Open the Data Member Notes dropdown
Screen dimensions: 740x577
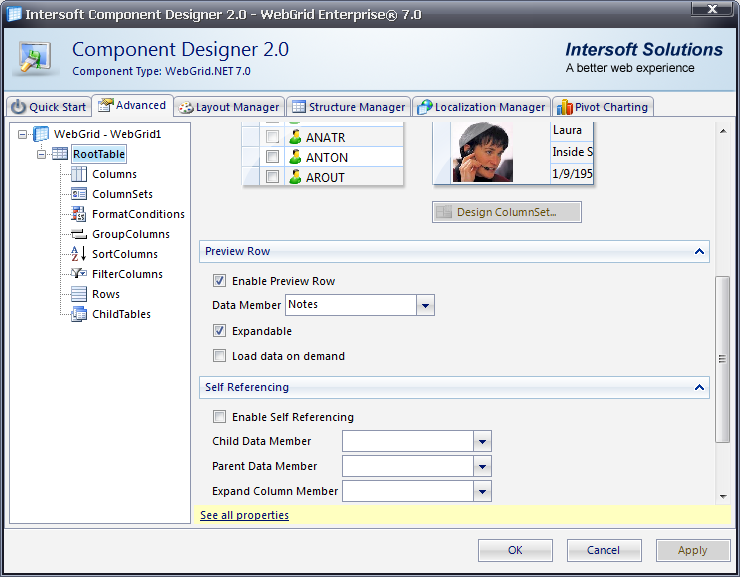point(425,305)
